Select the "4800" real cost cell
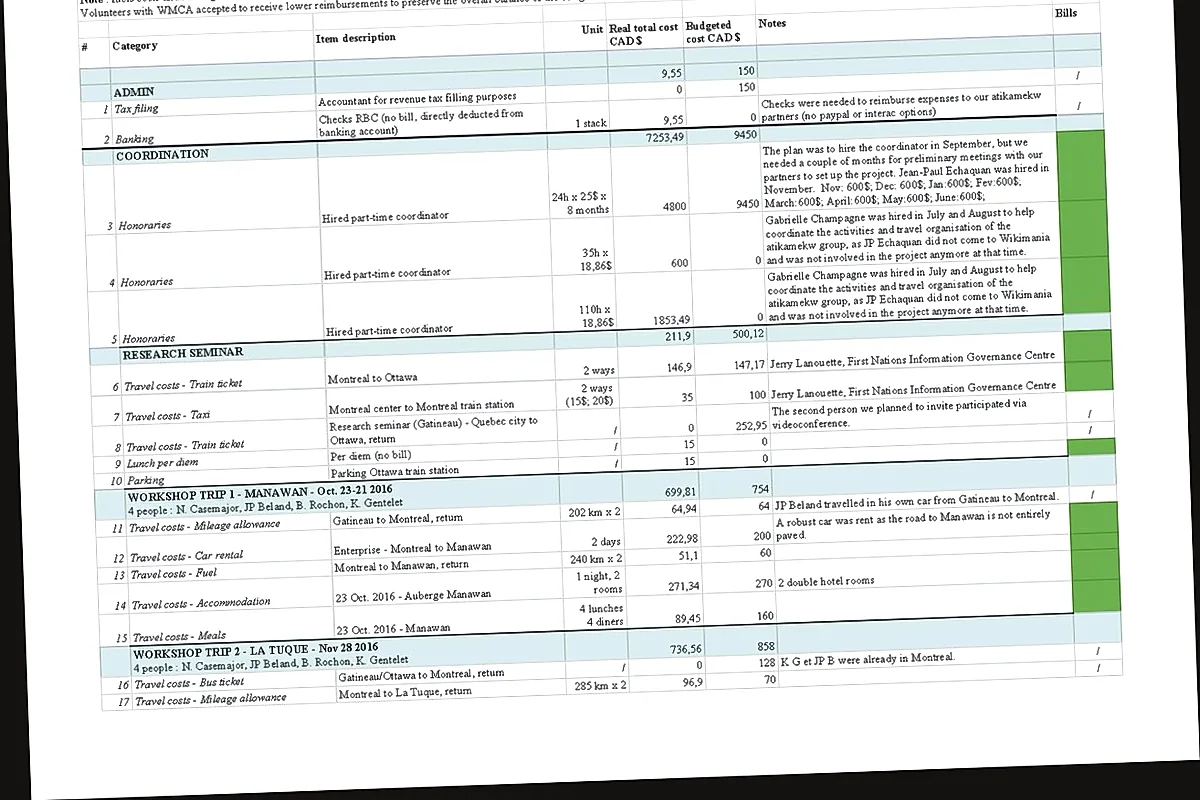Viewport: 1200px width, 800px height. (x=674, y=207)
